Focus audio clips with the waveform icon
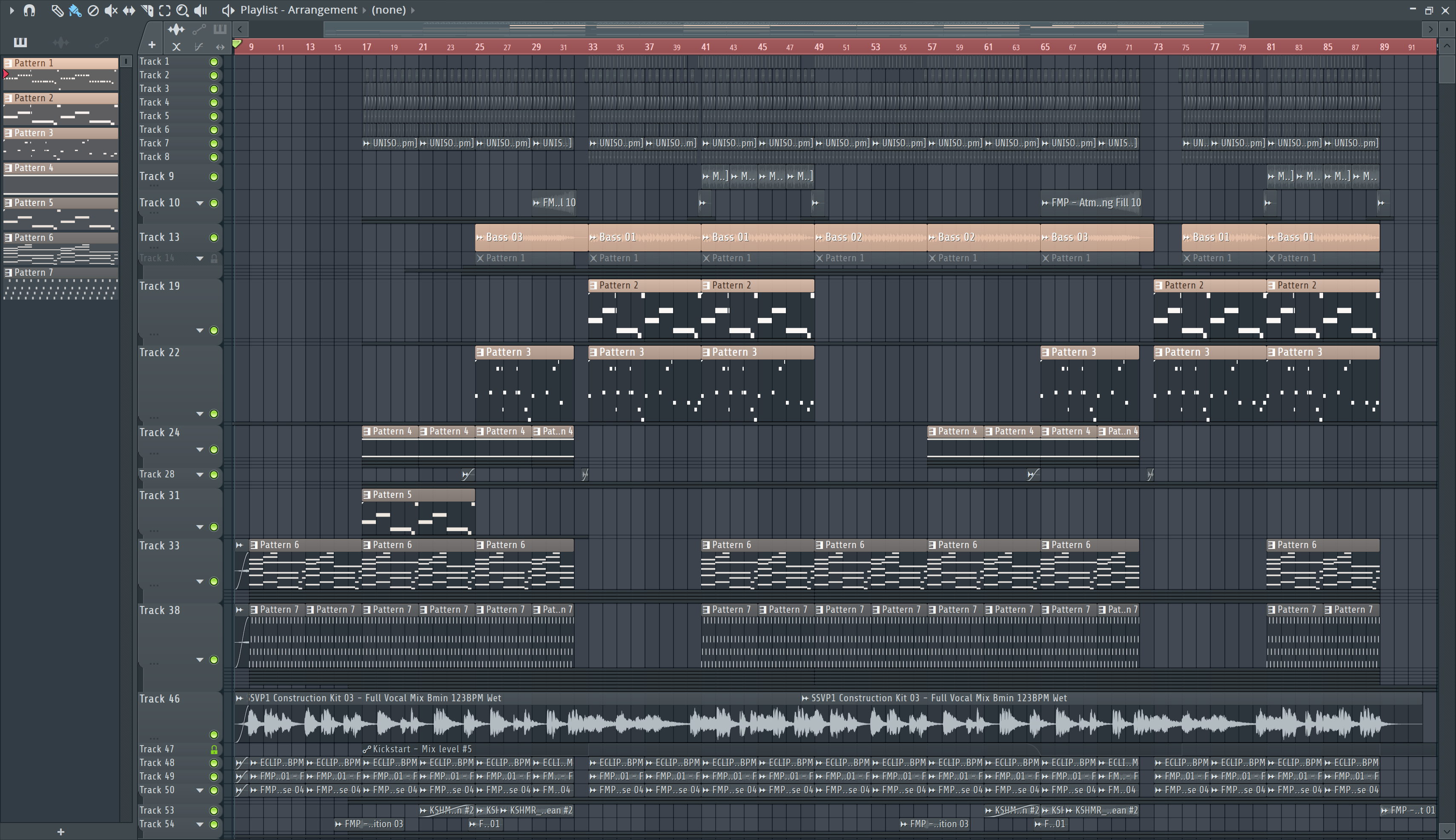The height and width of the screenshot is (840, 1456). pyautogui.click(x=176, y=29)
